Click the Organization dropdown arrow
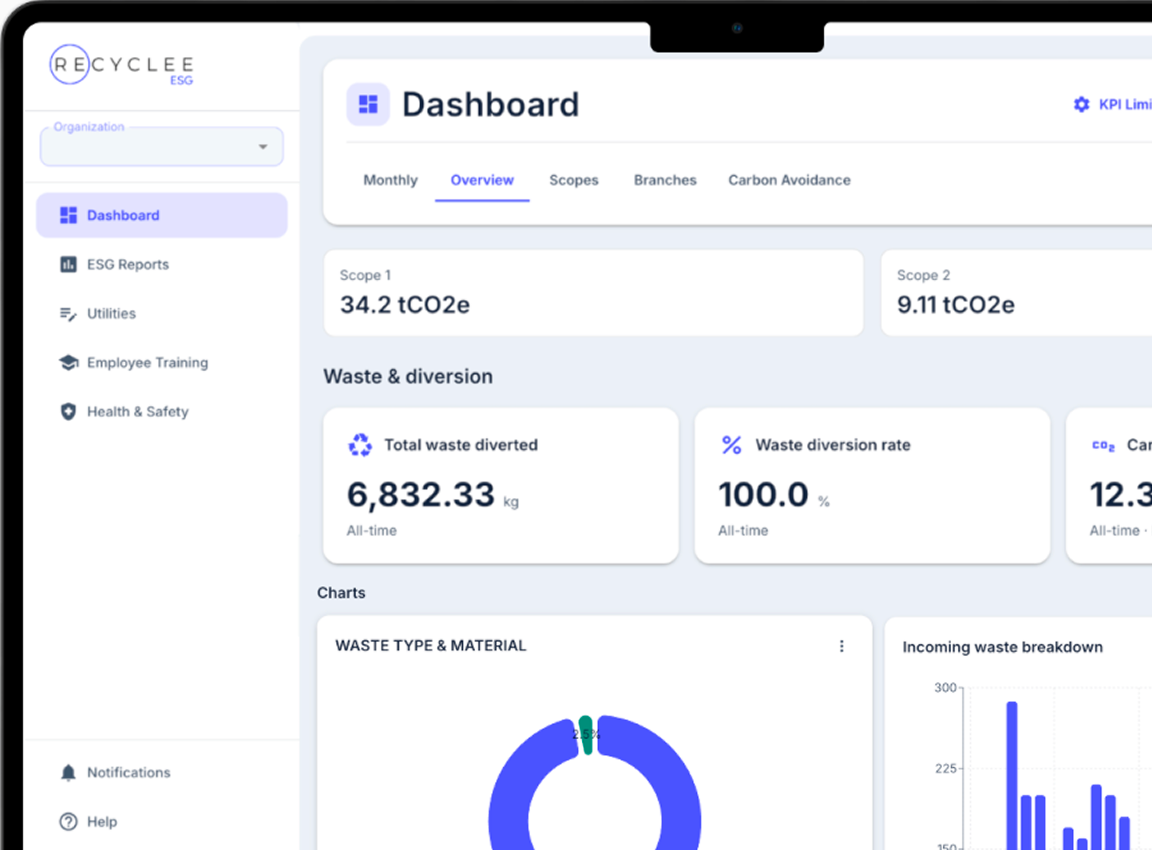Image resolution: width=1152 pixels, height=850 pixels. pyautogui.click(x=263, y=147)
